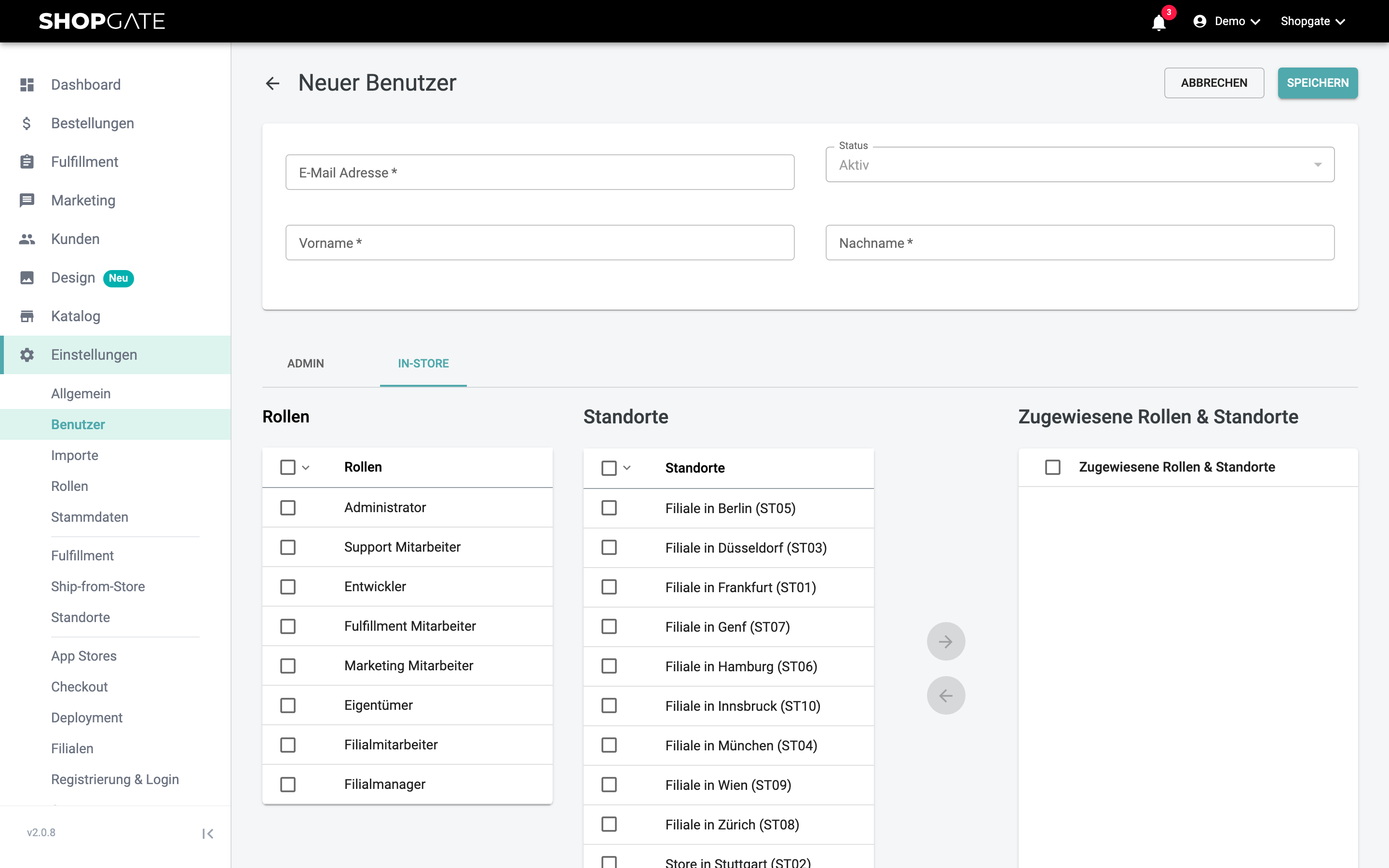Screen dimensions: 1389x868
Task: Open the Standorte select-all dropdown chevron
Action: (627, 468)
